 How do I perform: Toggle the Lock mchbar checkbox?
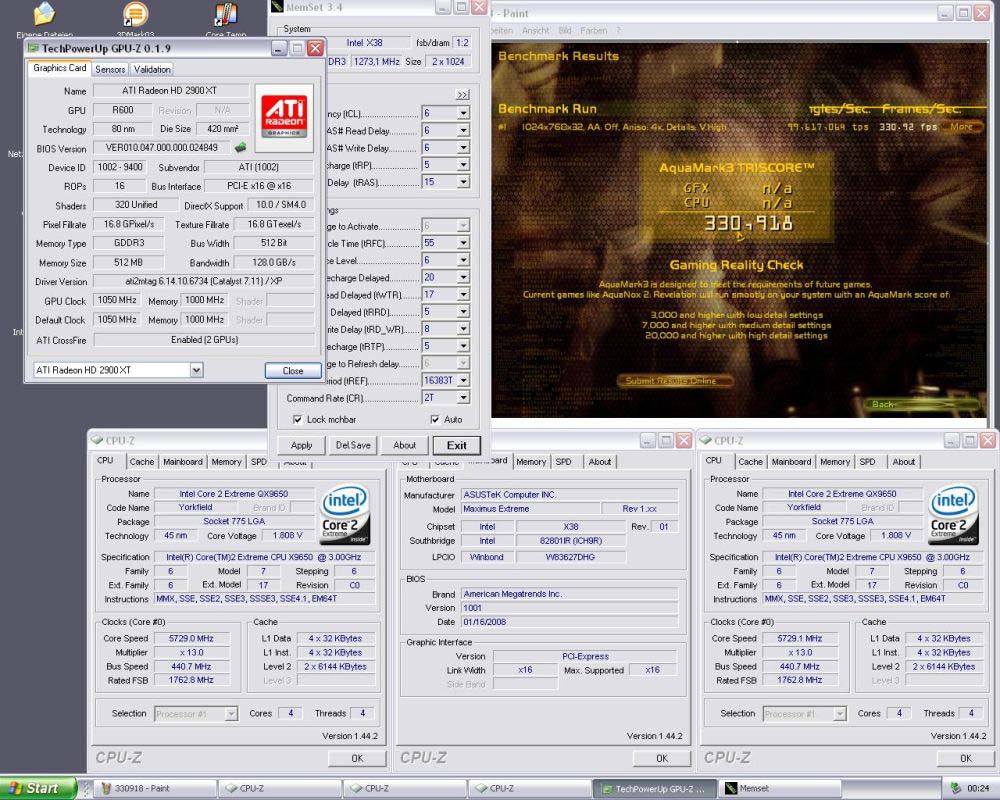[x=298, y=419]
